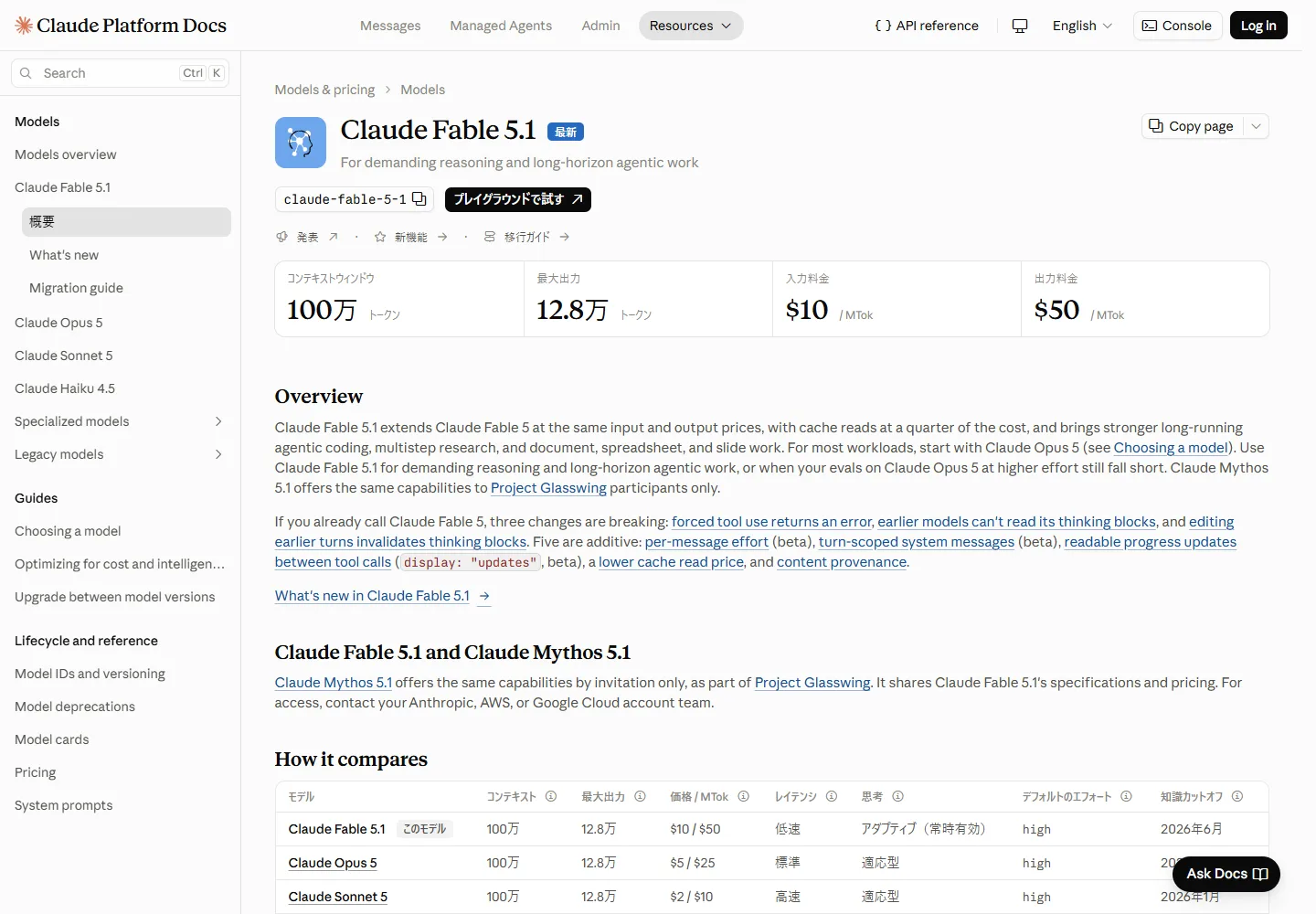Click info icon next to 価格 / MTok column
The width and height of the screenshot is (1316, 914).
pos(744,796)
